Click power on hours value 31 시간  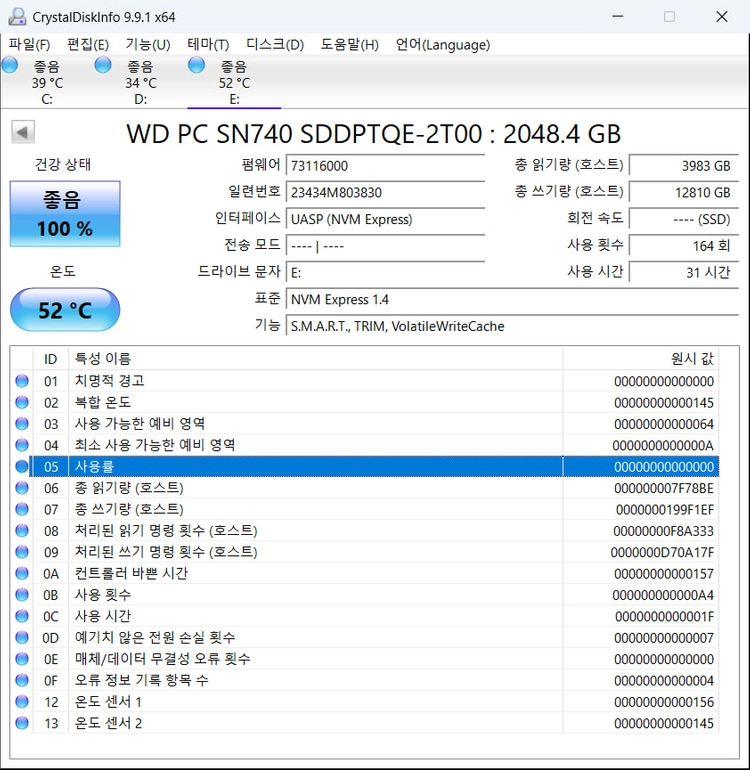click(684, 272)
